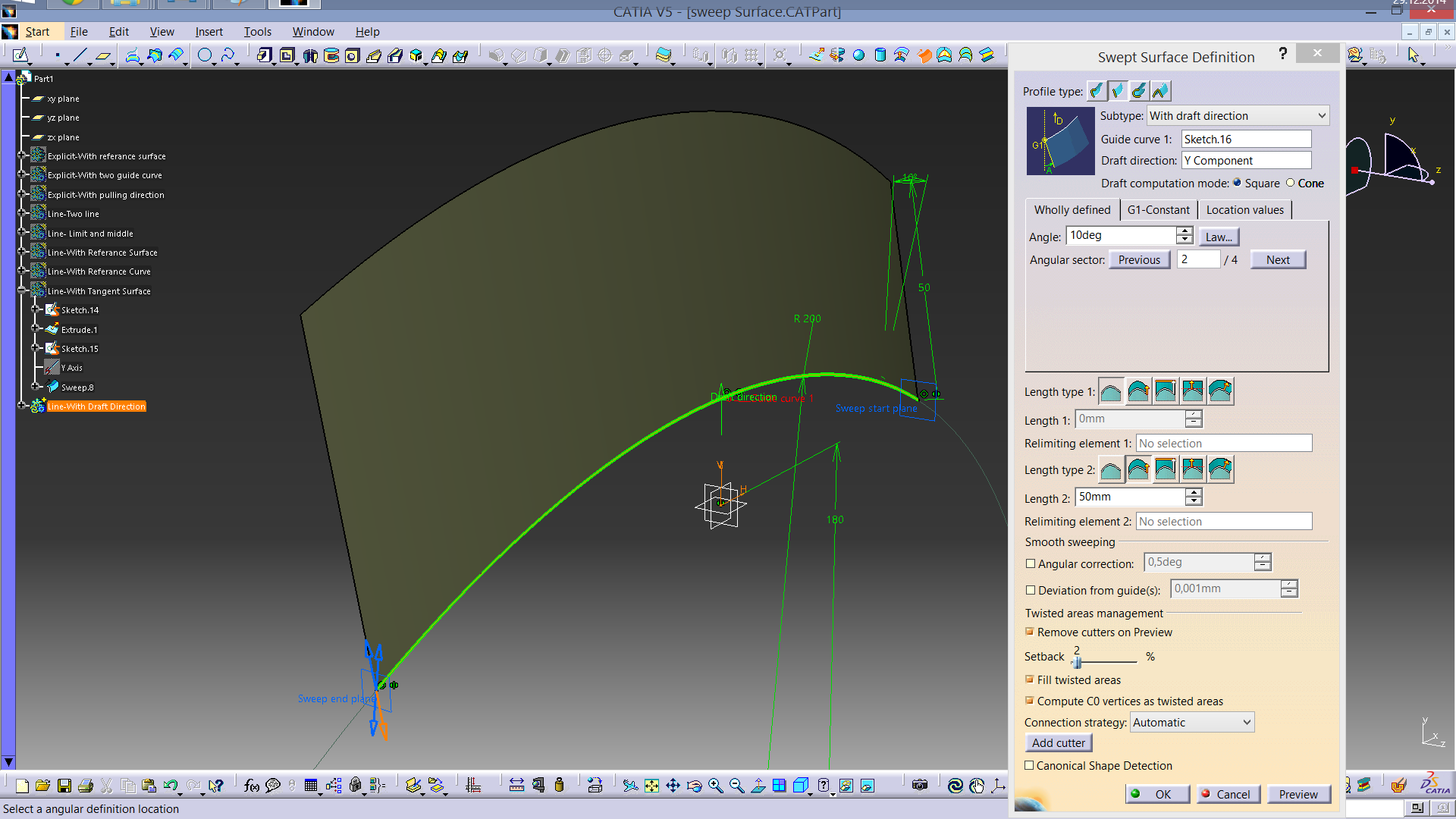Switch to the Location values tab
The image size is (1456, 819).
(x=1244, y=210)
